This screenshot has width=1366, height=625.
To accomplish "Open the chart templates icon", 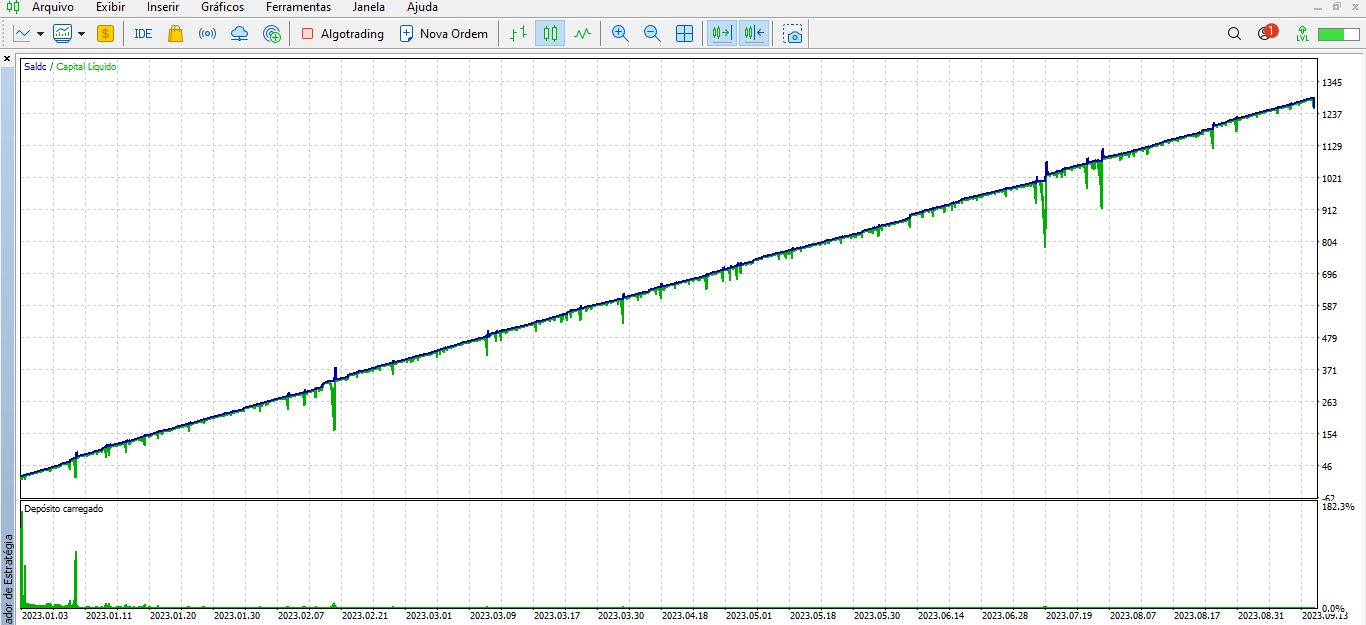I will tap(62, 33).
